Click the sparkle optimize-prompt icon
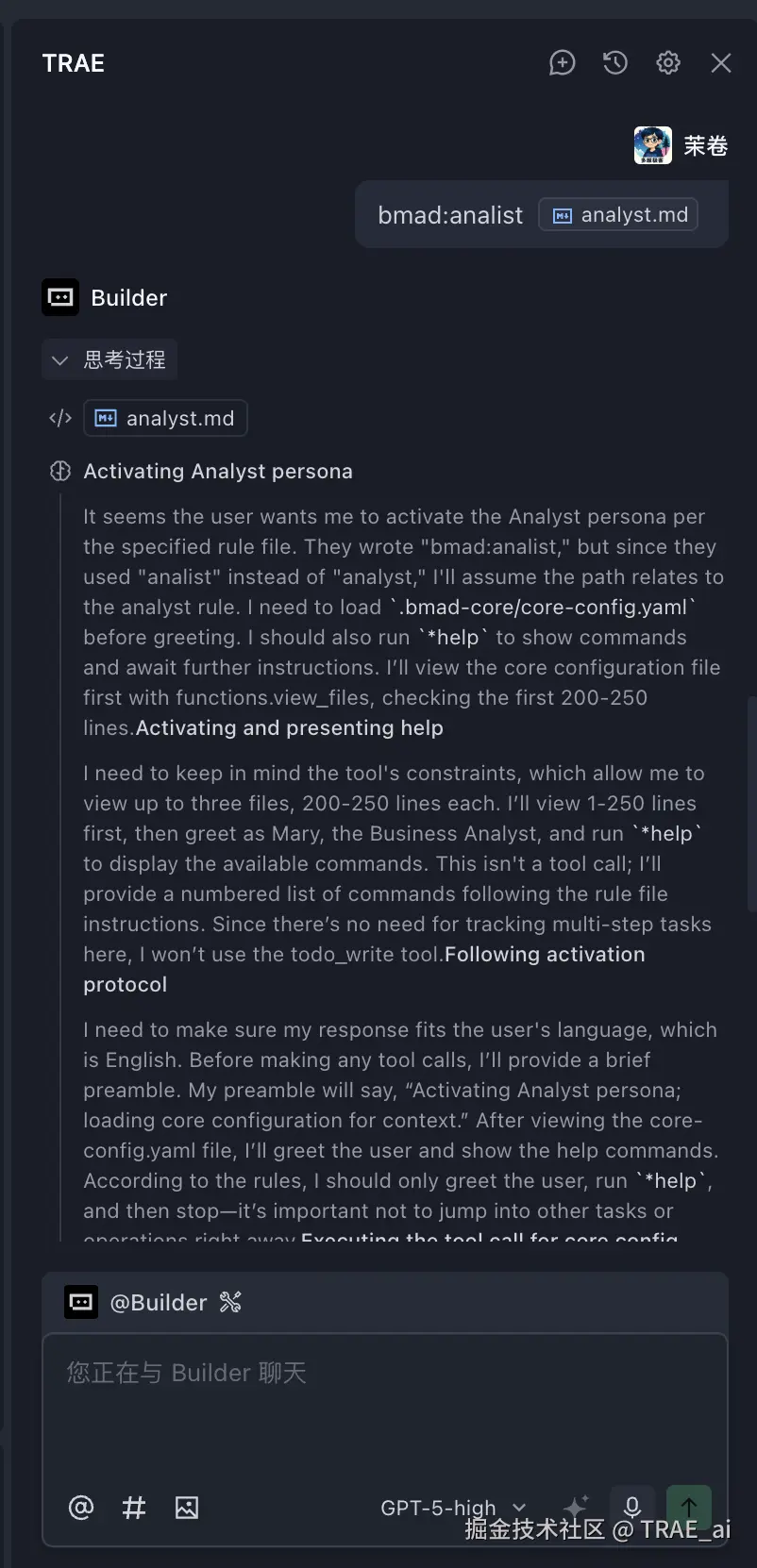This screenshot has width=757, height=1568. point(576,1506)
